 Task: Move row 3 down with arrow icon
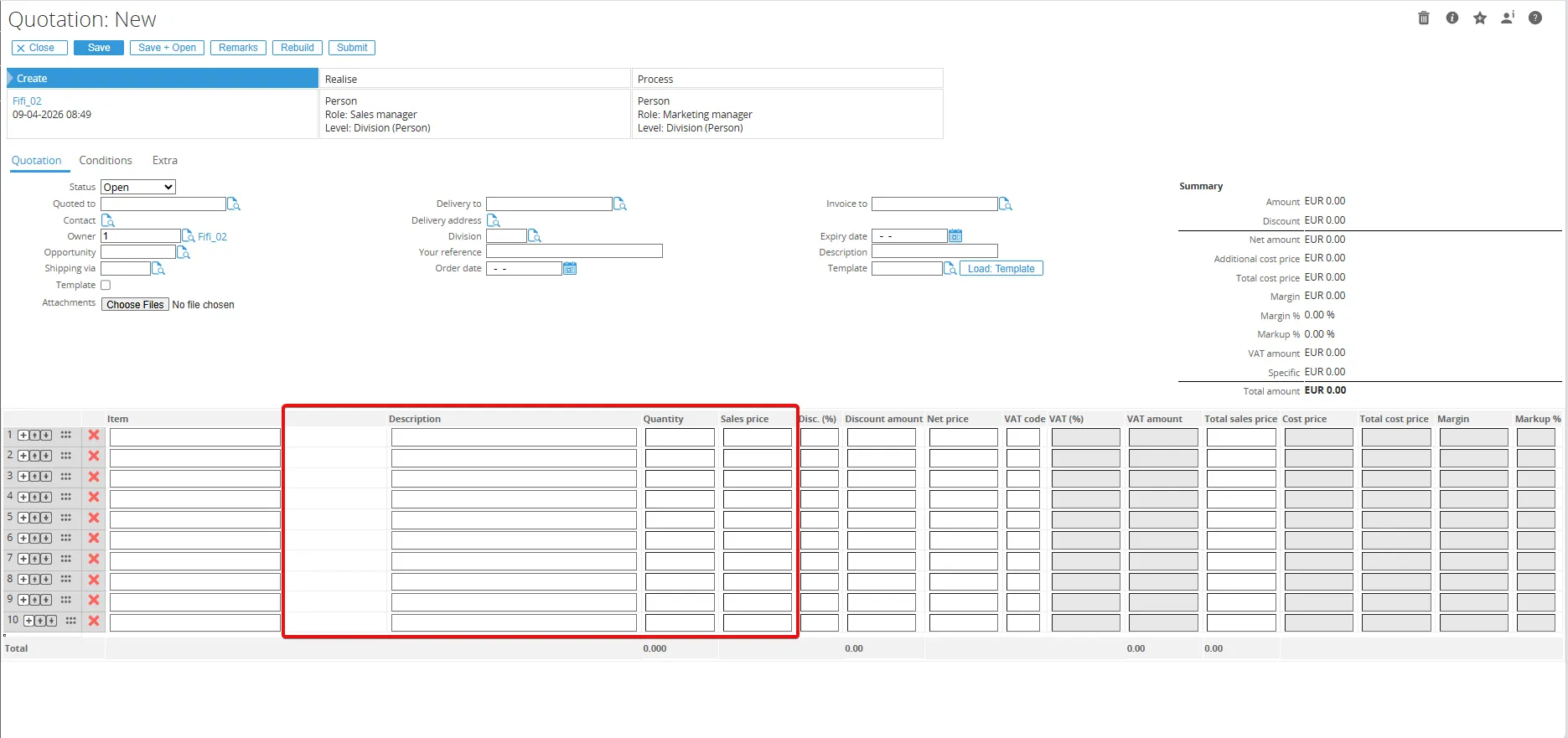(x=46, y=477)
